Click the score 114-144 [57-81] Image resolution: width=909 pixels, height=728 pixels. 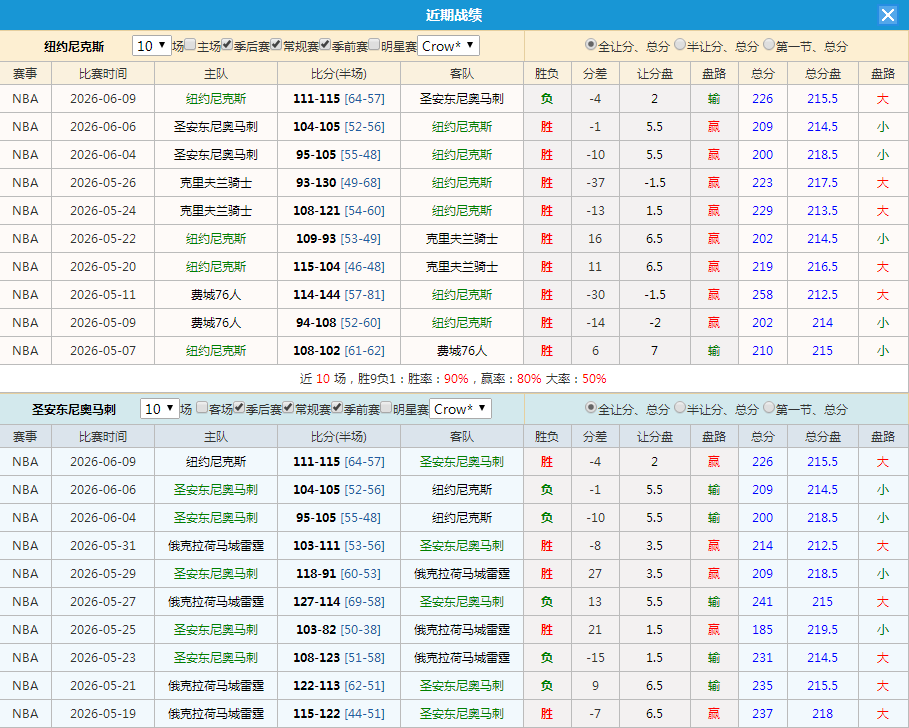tap(339, 294)
